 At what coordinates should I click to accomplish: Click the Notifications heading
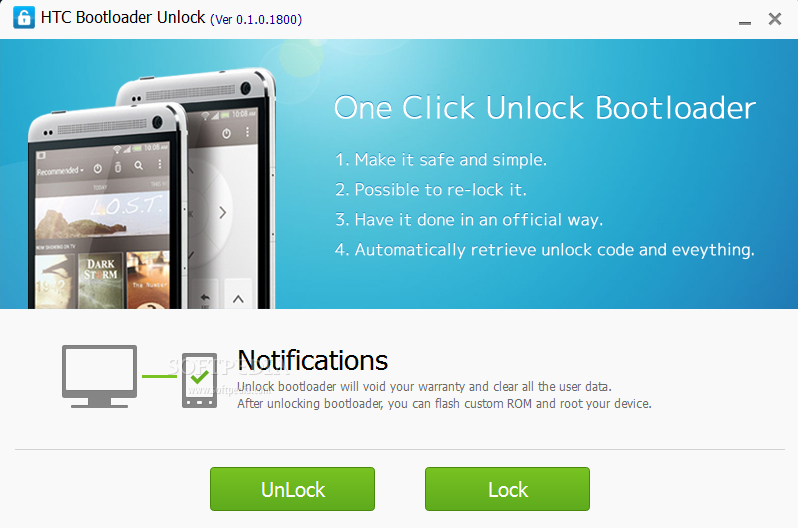pyautogui.click(x=312, y=360)
